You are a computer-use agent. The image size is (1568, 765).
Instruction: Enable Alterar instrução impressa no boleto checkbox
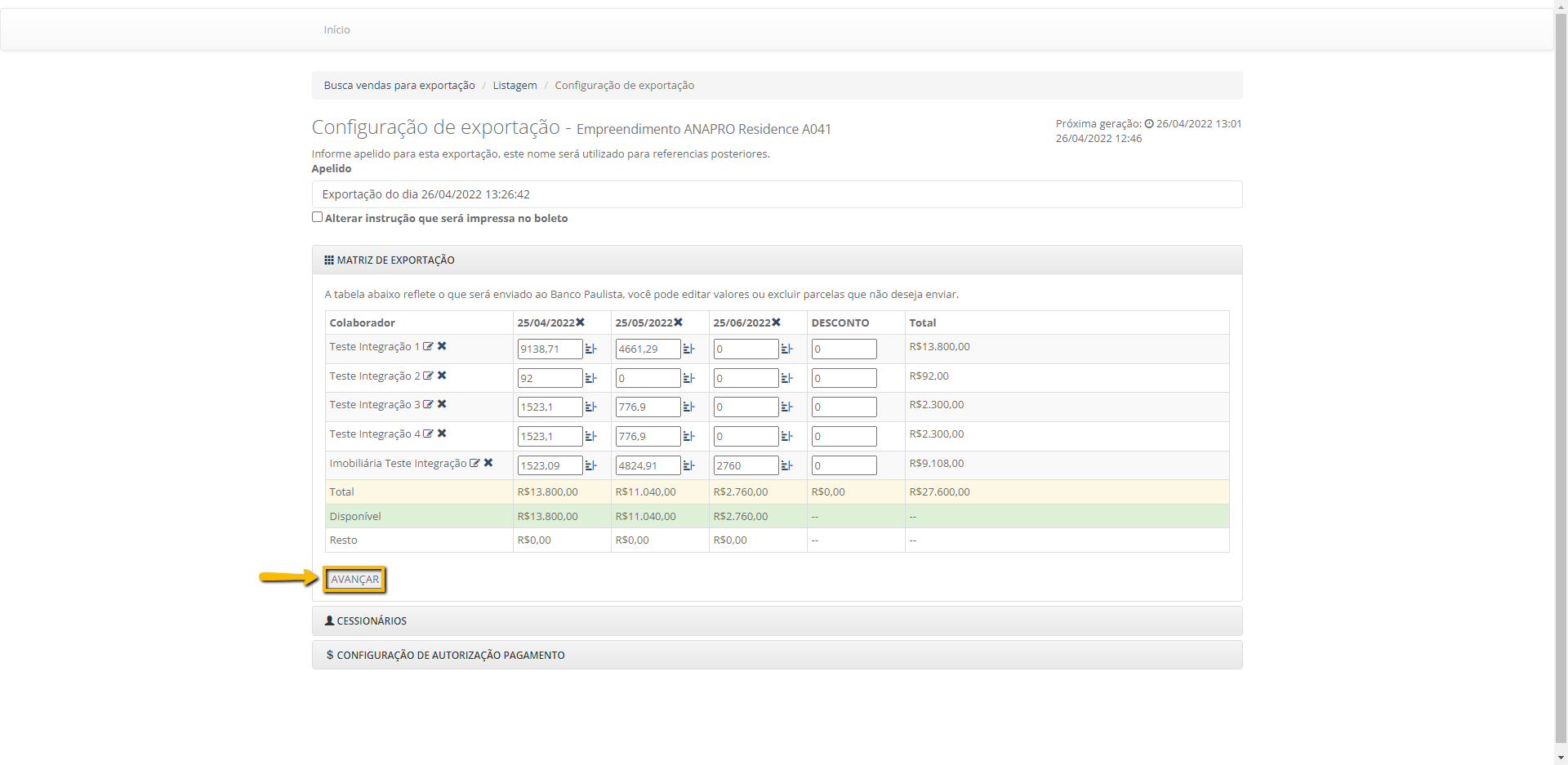pyautogui.click(x=317, y=217)
